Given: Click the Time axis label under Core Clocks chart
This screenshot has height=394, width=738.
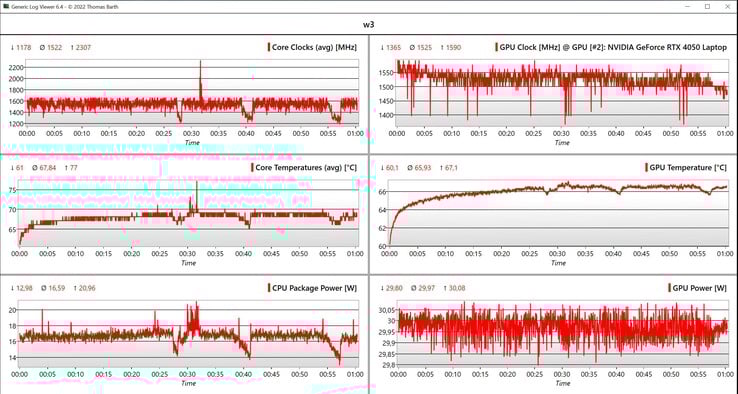Looking at the screenshot, I should click(x=192, y=143).
